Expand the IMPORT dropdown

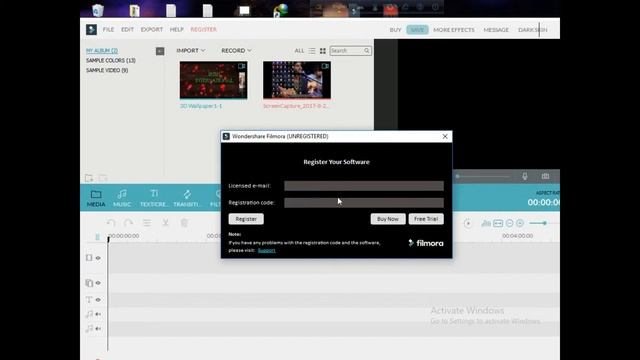pyautogui.click(x=191, y=51)
